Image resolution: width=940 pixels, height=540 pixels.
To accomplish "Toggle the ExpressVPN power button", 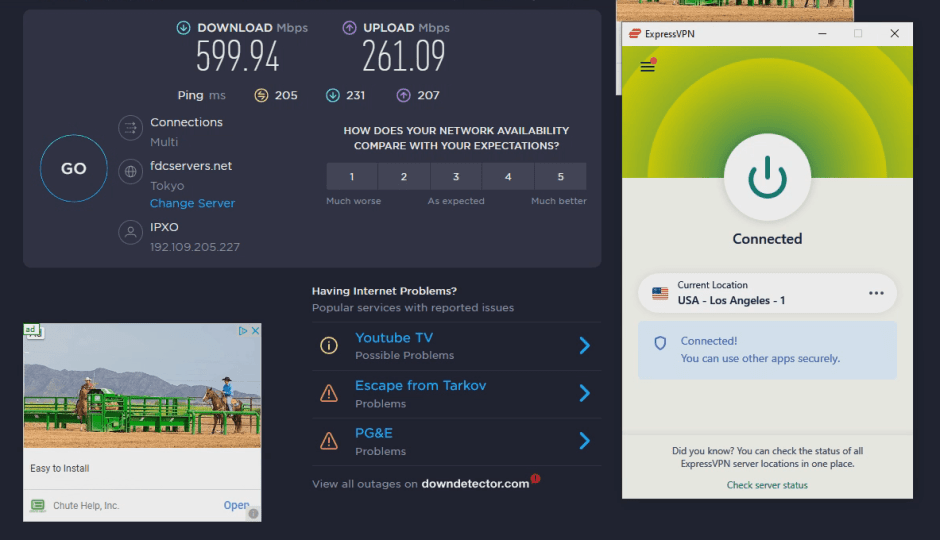I will 767,177.
